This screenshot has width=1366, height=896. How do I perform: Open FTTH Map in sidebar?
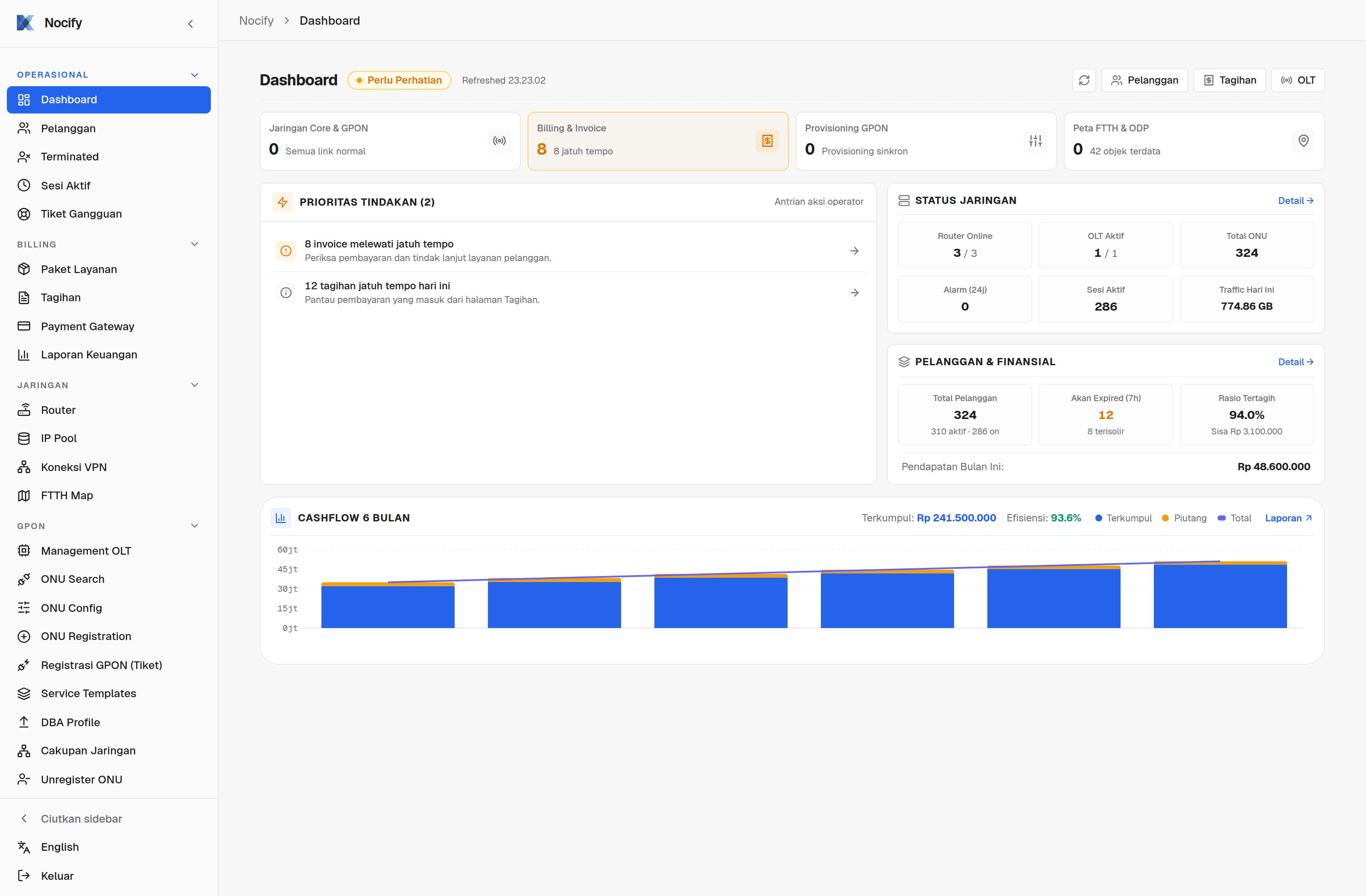point(108,496)
